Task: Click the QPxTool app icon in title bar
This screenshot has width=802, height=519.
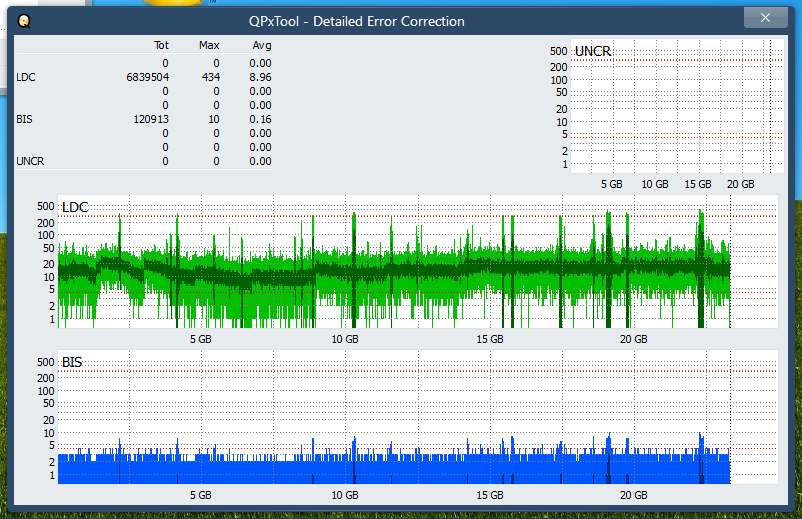Action: tap(23, 20)
